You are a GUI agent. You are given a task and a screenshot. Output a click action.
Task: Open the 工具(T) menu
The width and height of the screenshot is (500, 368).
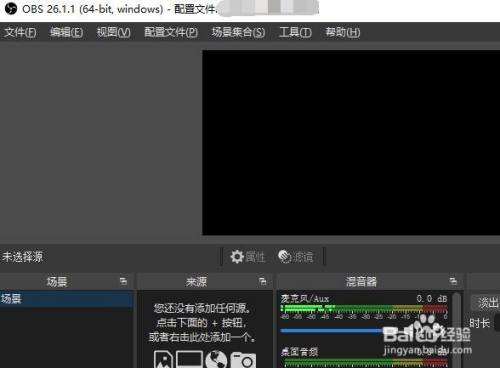click(295, 32)
